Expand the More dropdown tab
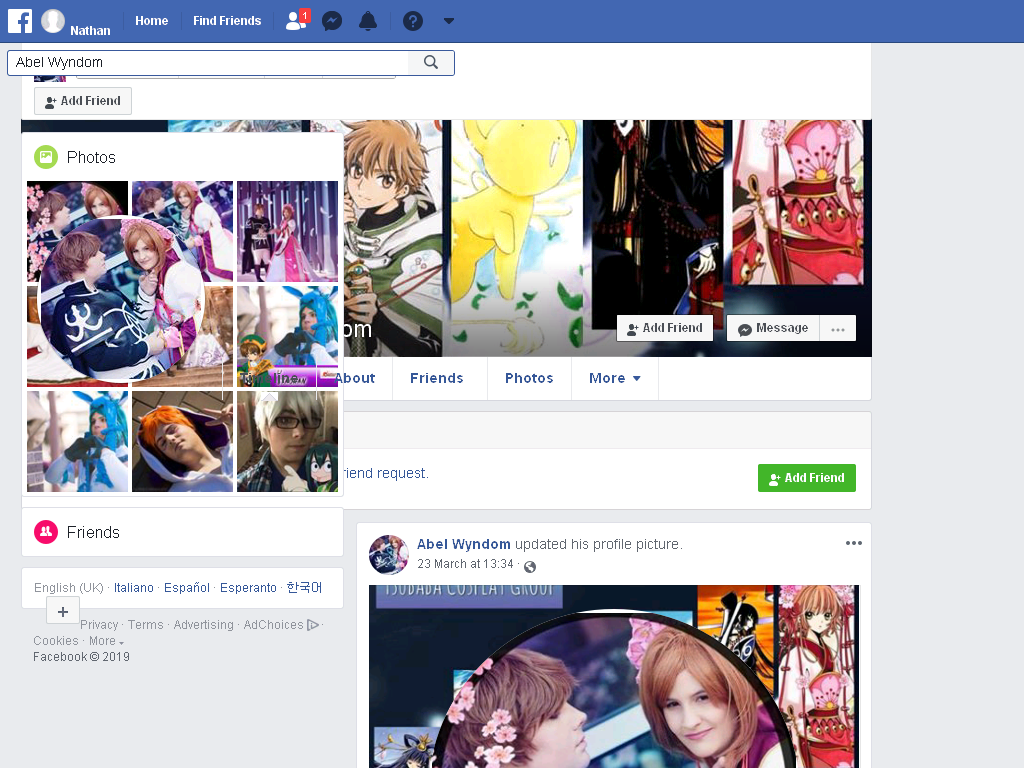 (615, 378)
